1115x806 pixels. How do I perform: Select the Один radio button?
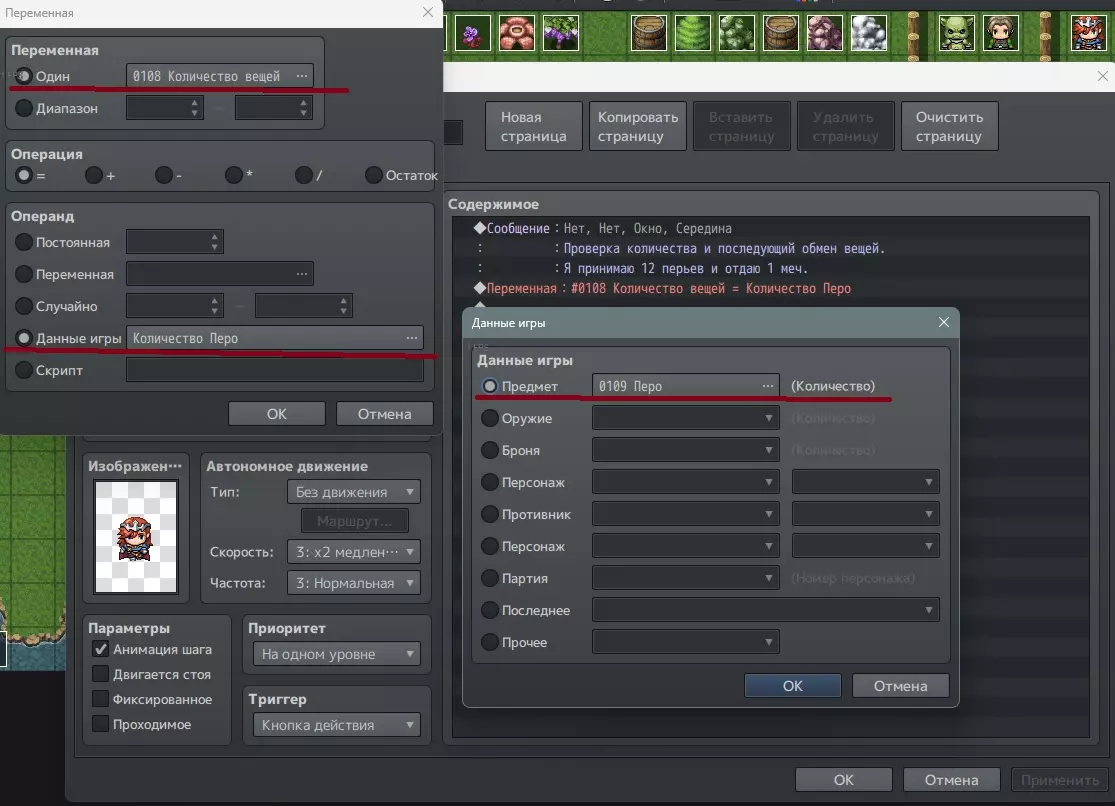pos(23,76)
